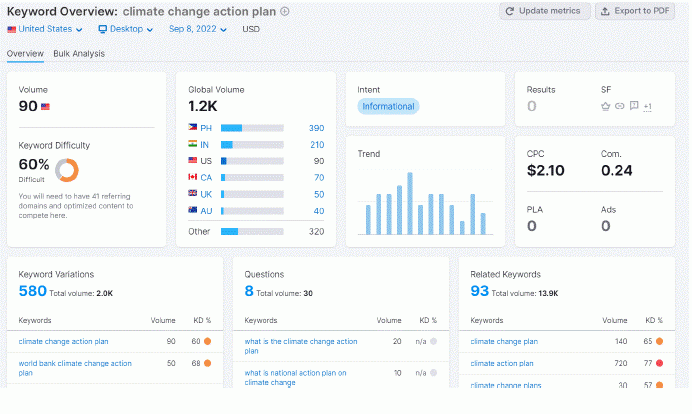The width and height of the screenshot is (692, 414).
Task: Click the Total volume 13.9K text
Action: tap(525, 294)
